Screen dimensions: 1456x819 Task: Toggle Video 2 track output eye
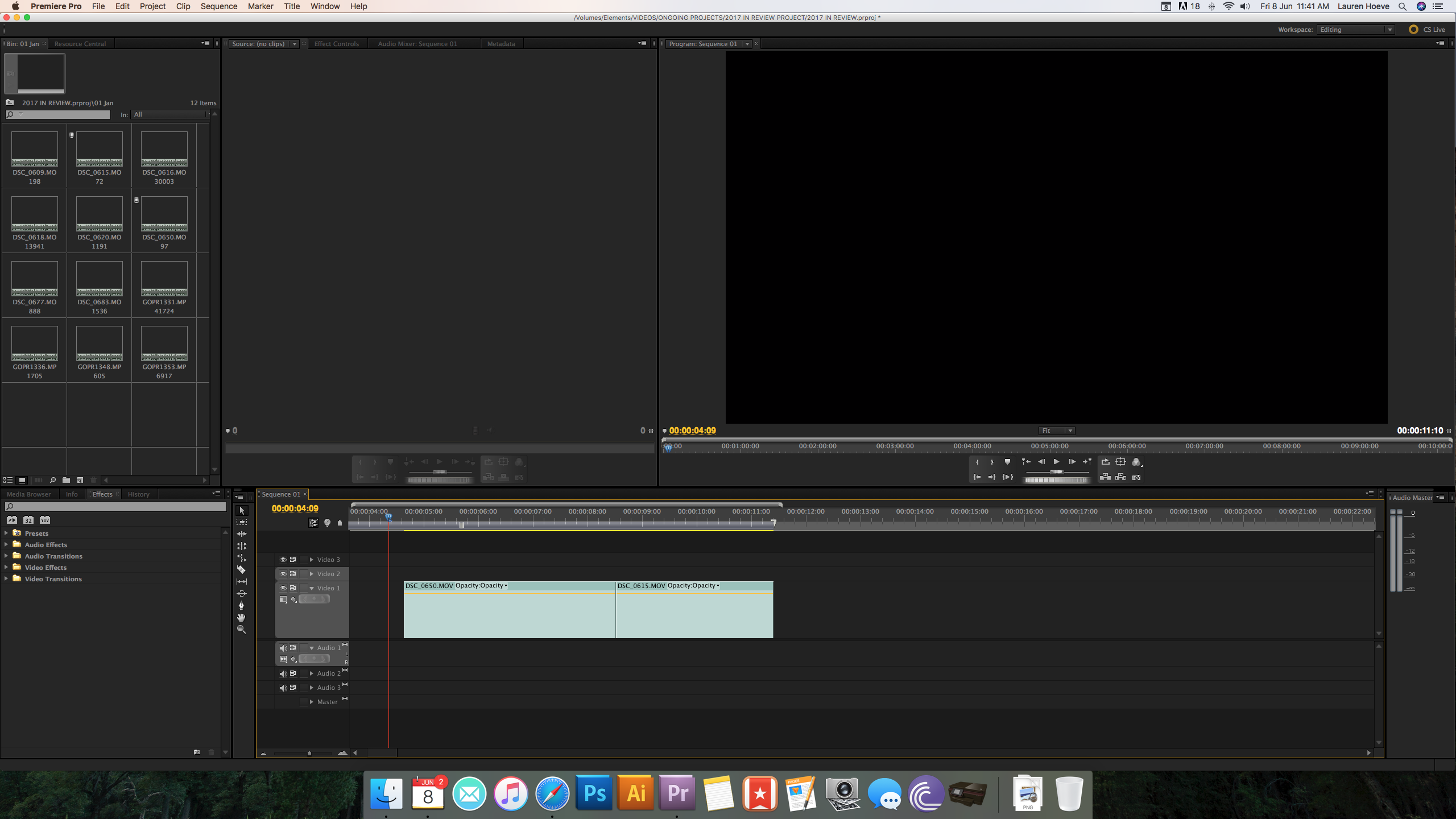[283, 574]
